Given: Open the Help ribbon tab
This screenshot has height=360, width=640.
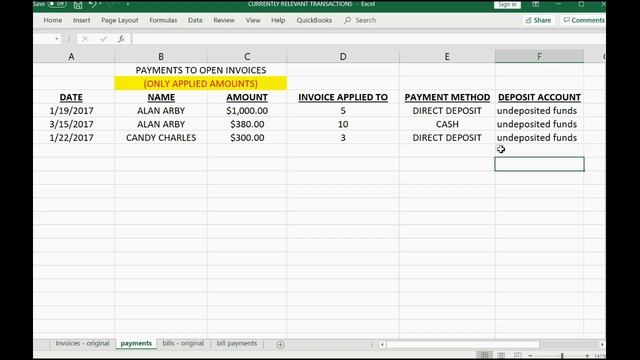Looking at the screenshot, I should point(278,20).
